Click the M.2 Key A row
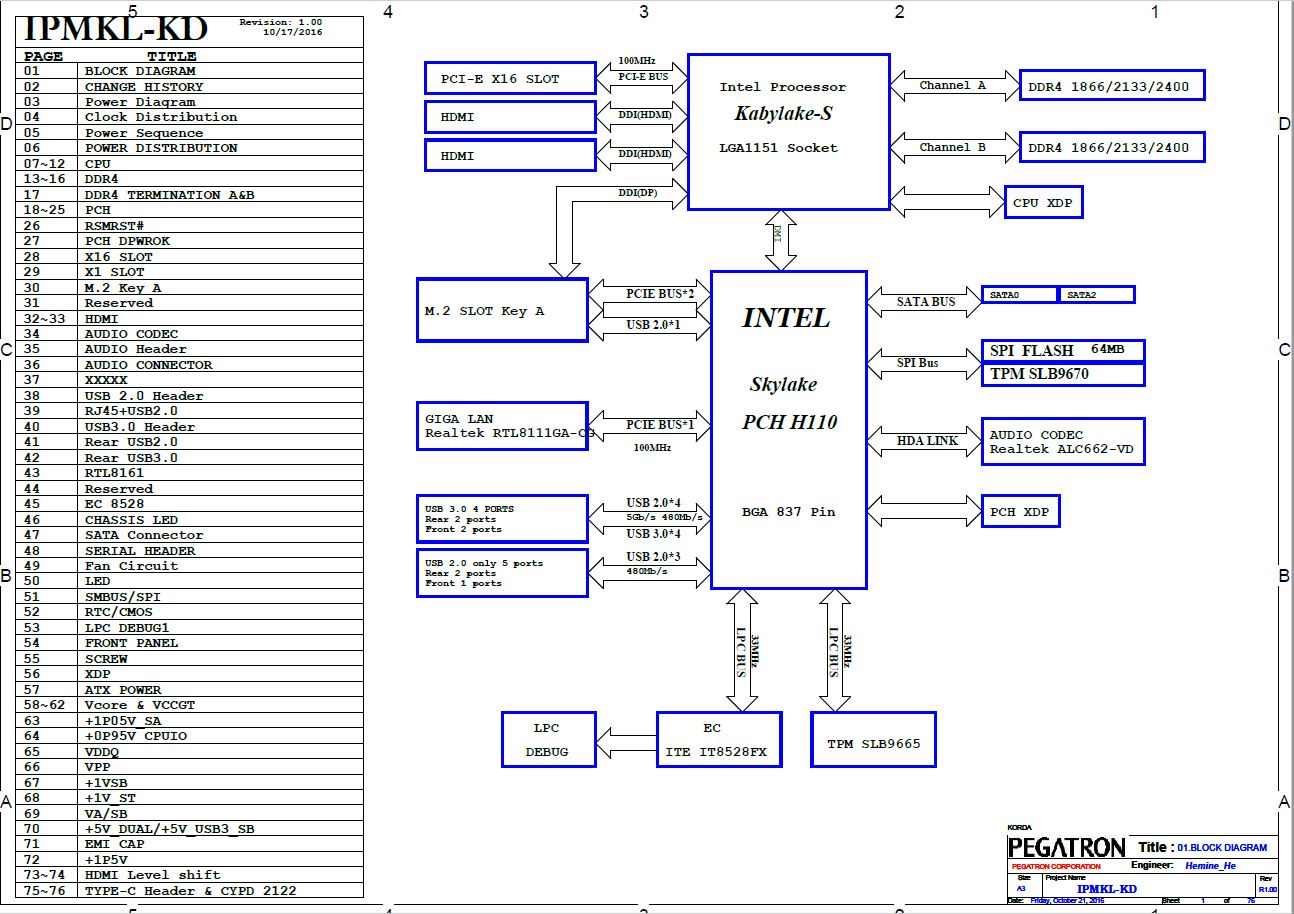 tap(189, 288)
